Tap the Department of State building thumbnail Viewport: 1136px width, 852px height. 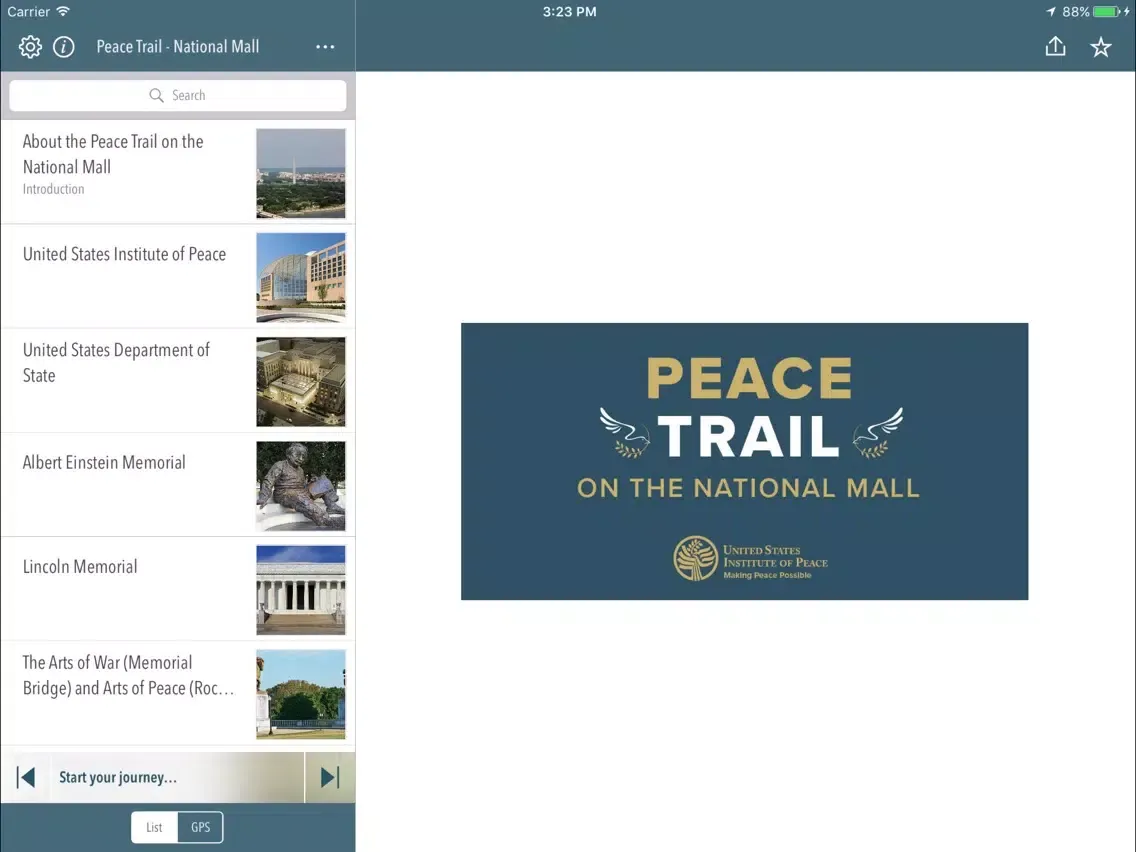(301, 382)
